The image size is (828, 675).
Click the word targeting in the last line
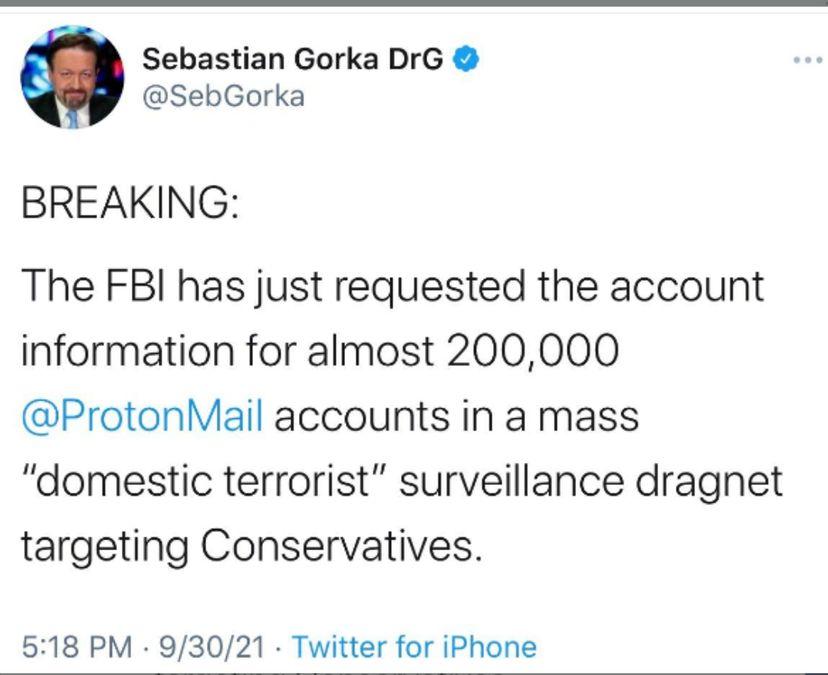point(105,546)
